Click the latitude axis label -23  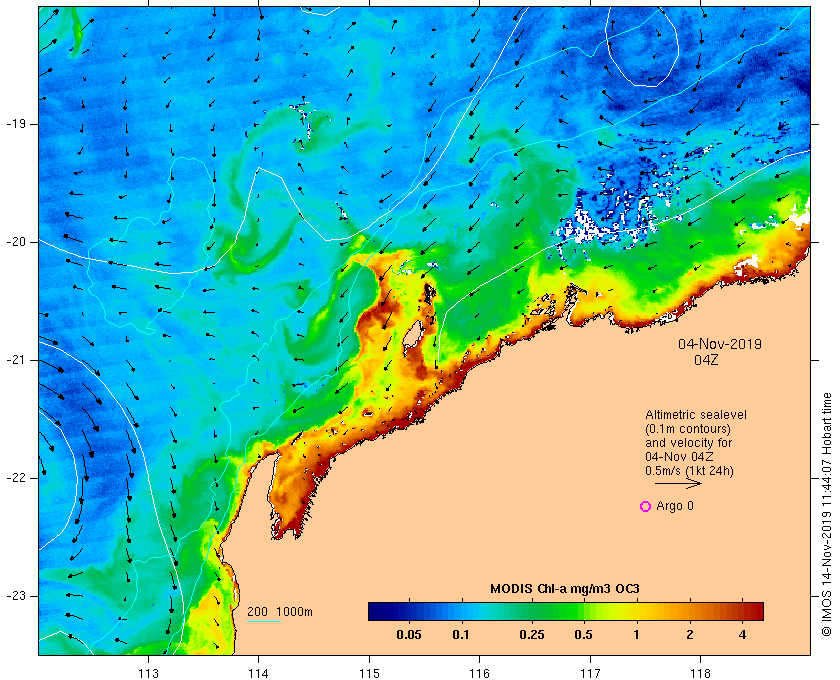point(15,596)
